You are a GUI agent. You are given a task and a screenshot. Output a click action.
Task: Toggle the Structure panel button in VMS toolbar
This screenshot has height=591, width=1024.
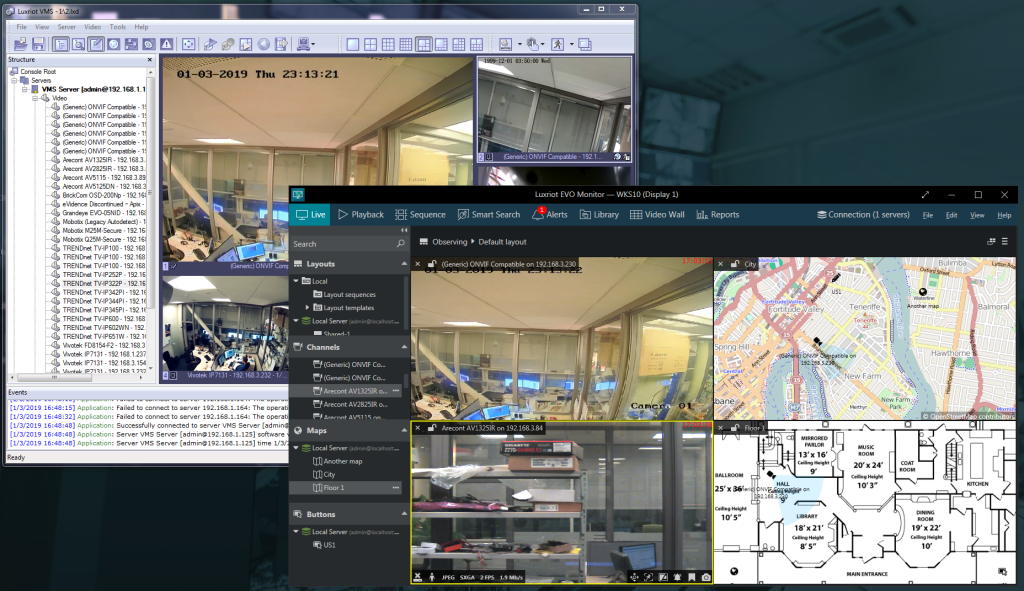(61, 44)
